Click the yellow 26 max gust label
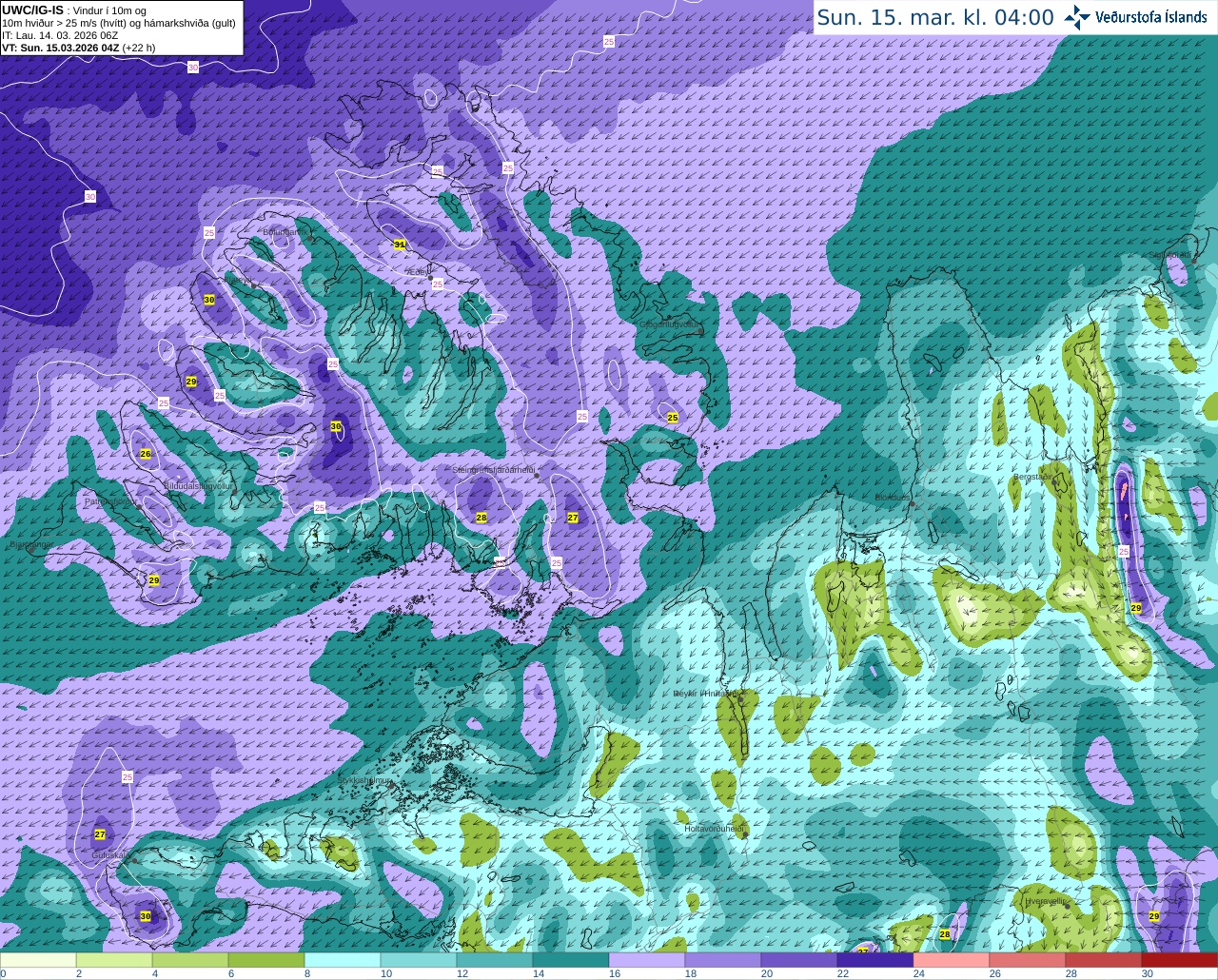Screen dimensions: 1218x980 click(146, 454)
